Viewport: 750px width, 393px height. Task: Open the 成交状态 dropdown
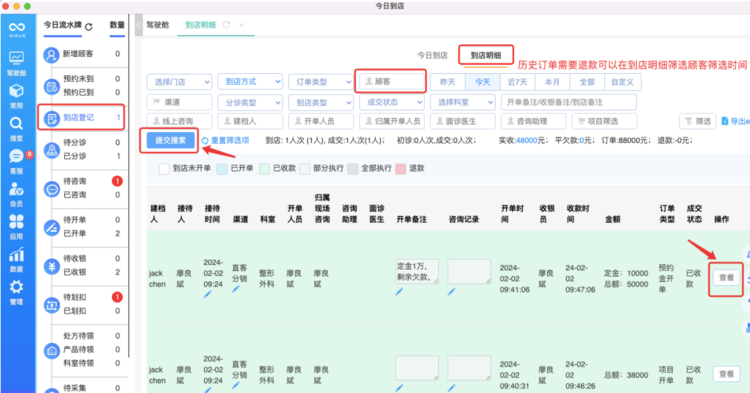click(391, 102)
